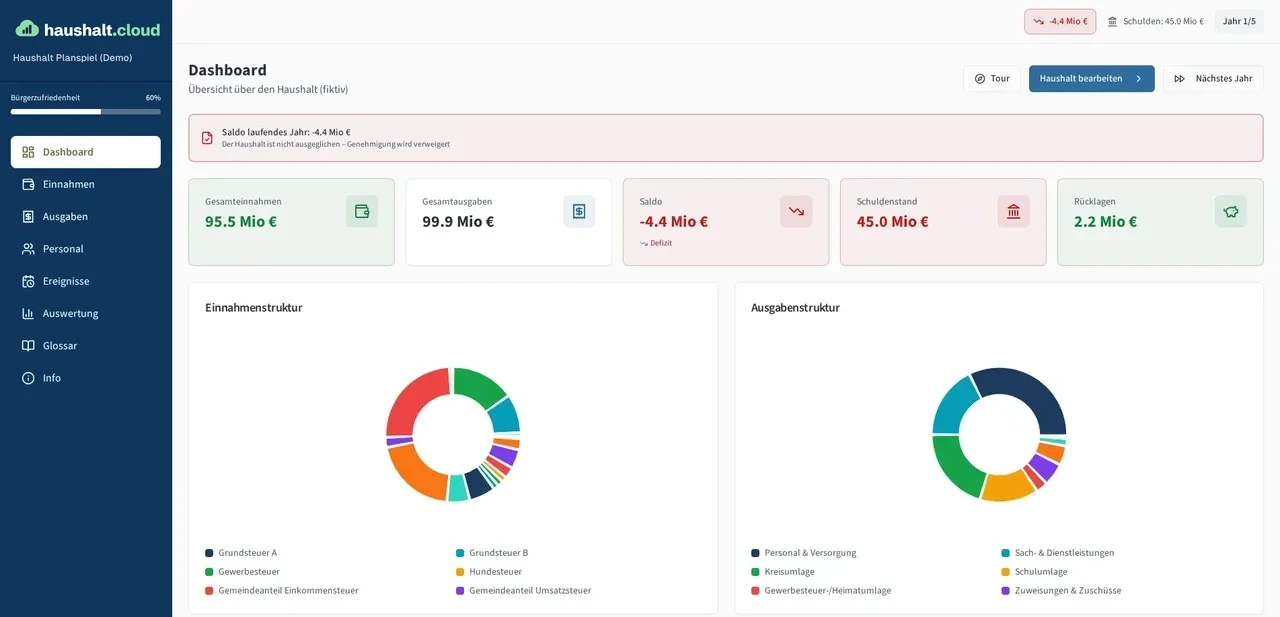Click the Haushalt Planspiel (Demo) title
Screen dimensions: 1280x617
(x=72, y=58)
